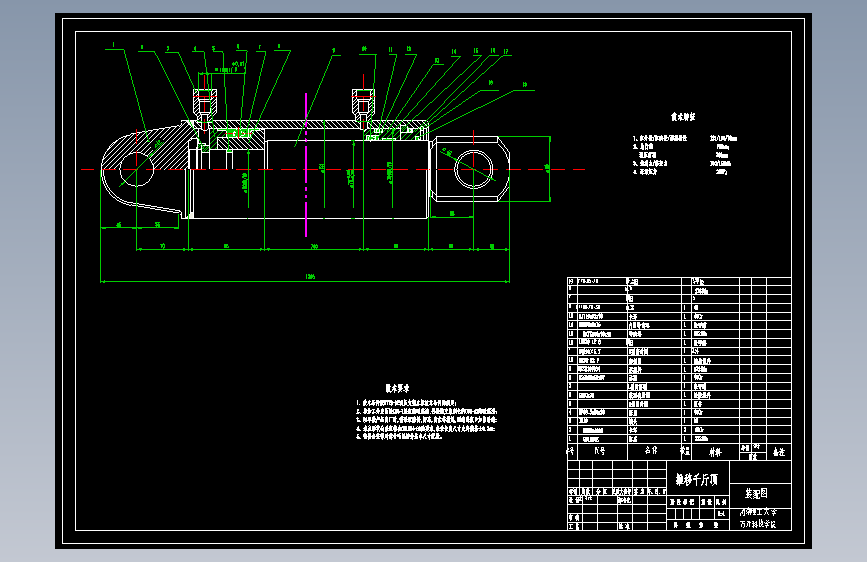Screen dimensions: 867x562
Task: Click the 万方科技学院 text
Action: 758,524
